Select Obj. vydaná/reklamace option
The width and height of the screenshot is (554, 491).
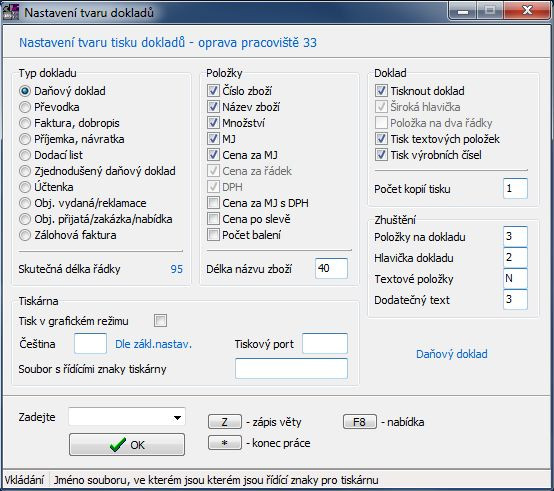coord(25,203)
